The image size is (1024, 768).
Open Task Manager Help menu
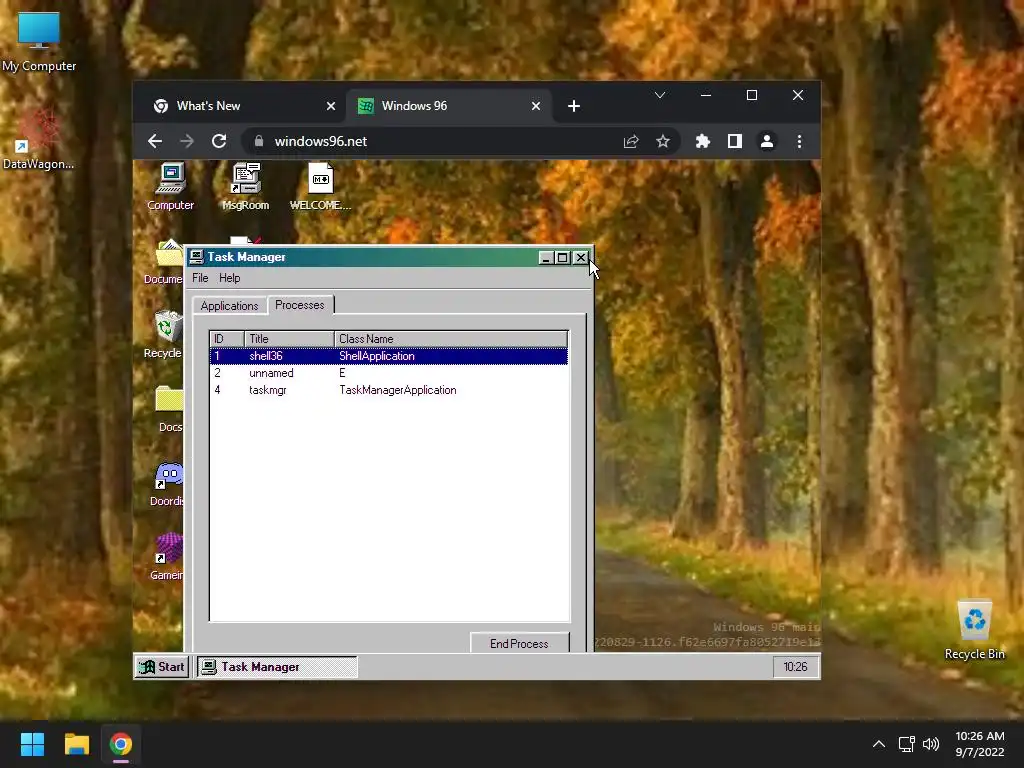[x=229, y=278]
